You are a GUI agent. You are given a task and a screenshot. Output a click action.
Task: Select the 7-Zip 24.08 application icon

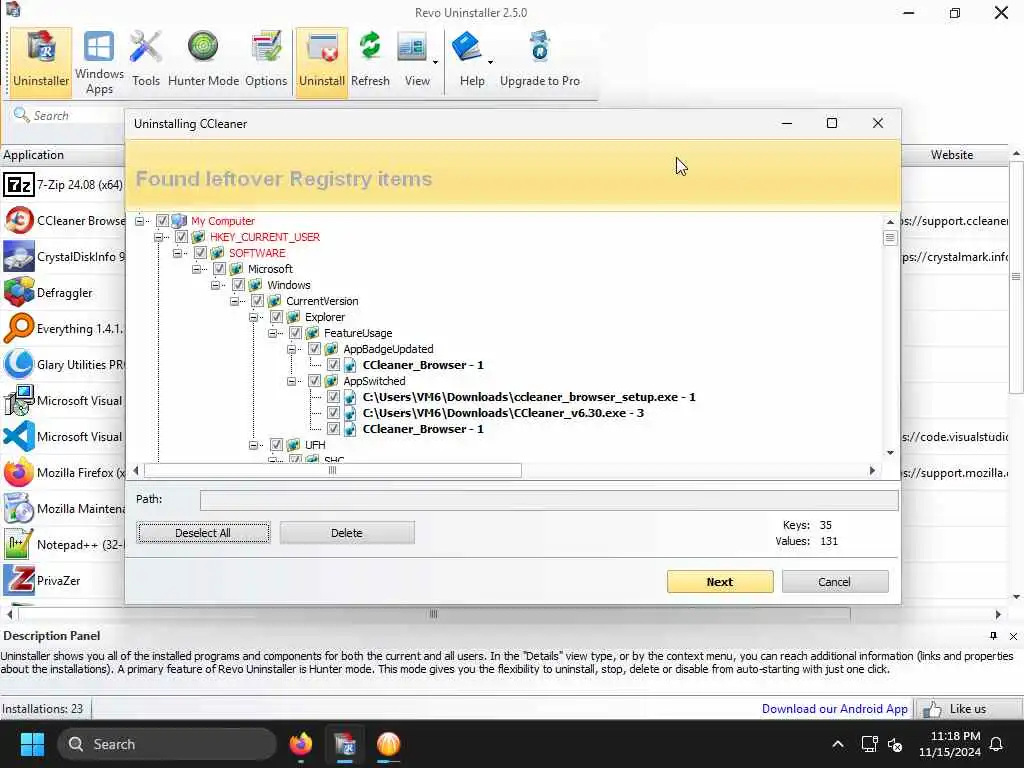[x=18, y=185]
